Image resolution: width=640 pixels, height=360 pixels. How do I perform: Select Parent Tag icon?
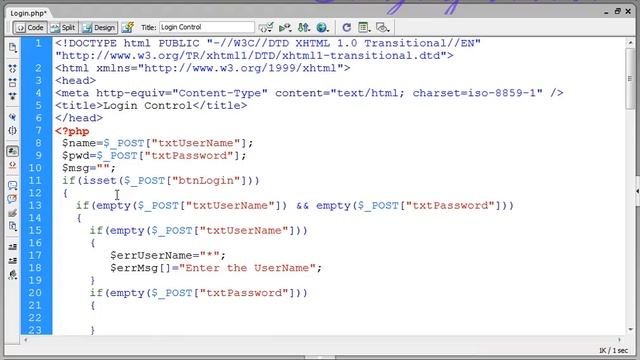(x=13, y=117)
